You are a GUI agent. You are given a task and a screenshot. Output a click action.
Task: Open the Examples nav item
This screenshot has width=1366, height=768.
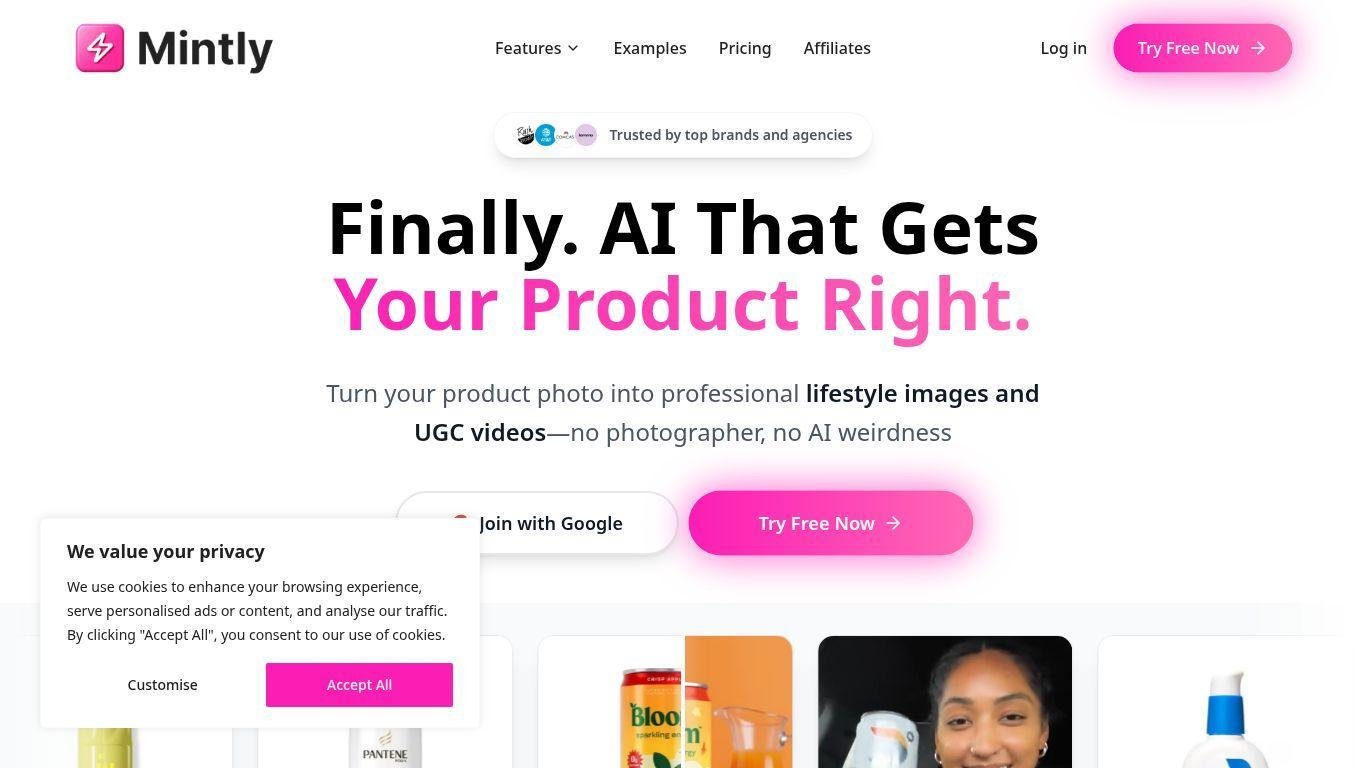tap(650, 48)
